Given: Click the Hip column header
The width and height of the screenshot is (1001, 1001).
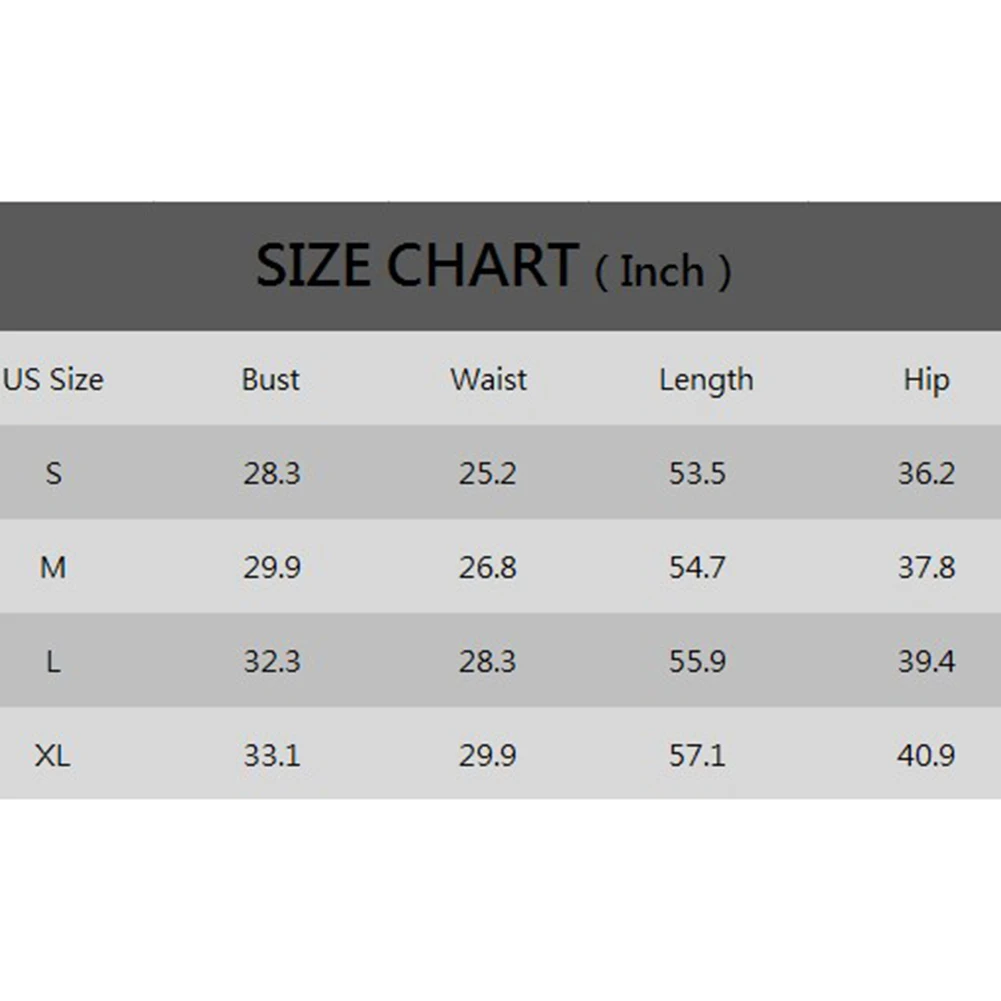Looking at the screenshot, I should tap(926, 380).
